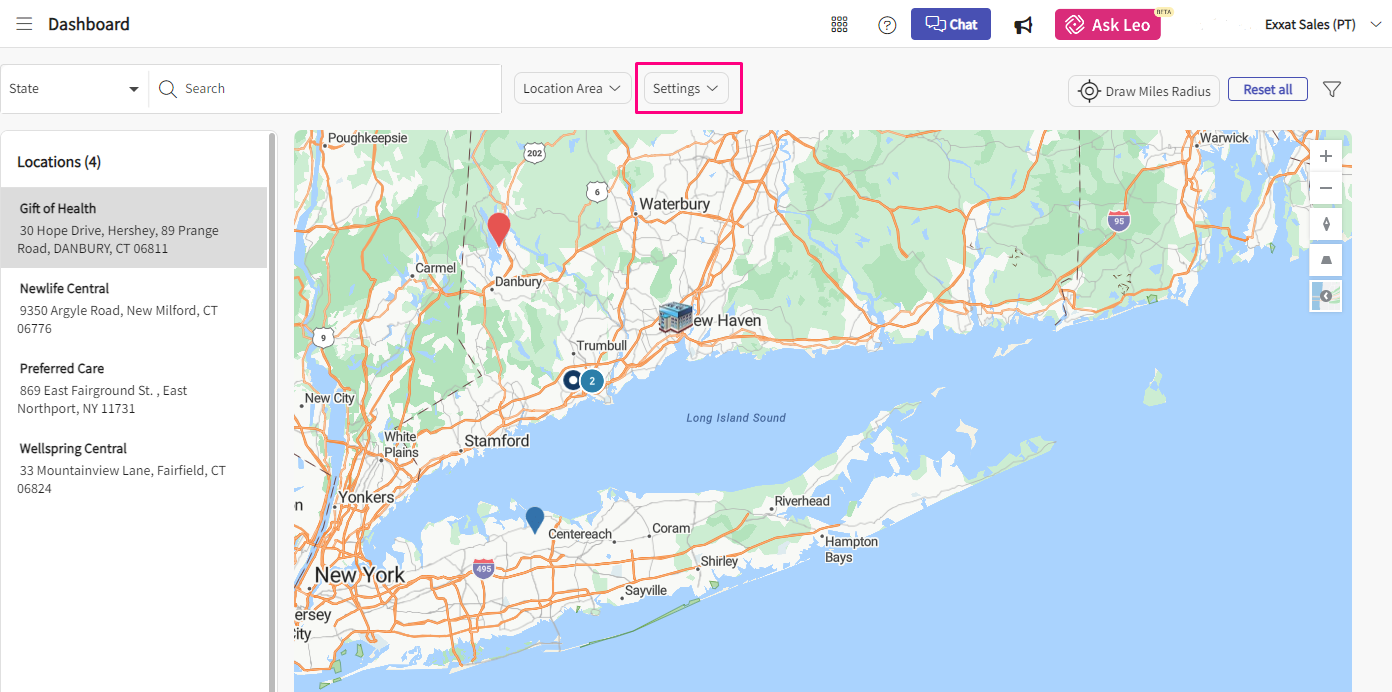Open the hamburger navigation menu
1392x692 pixels.
coord(24,24)
